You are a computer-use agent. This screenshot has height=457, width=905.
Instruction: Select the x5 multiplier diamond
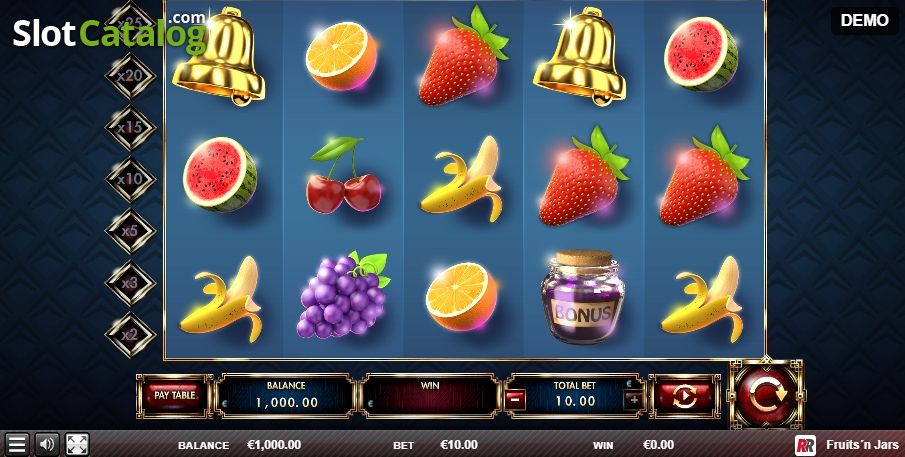(130, 231)
